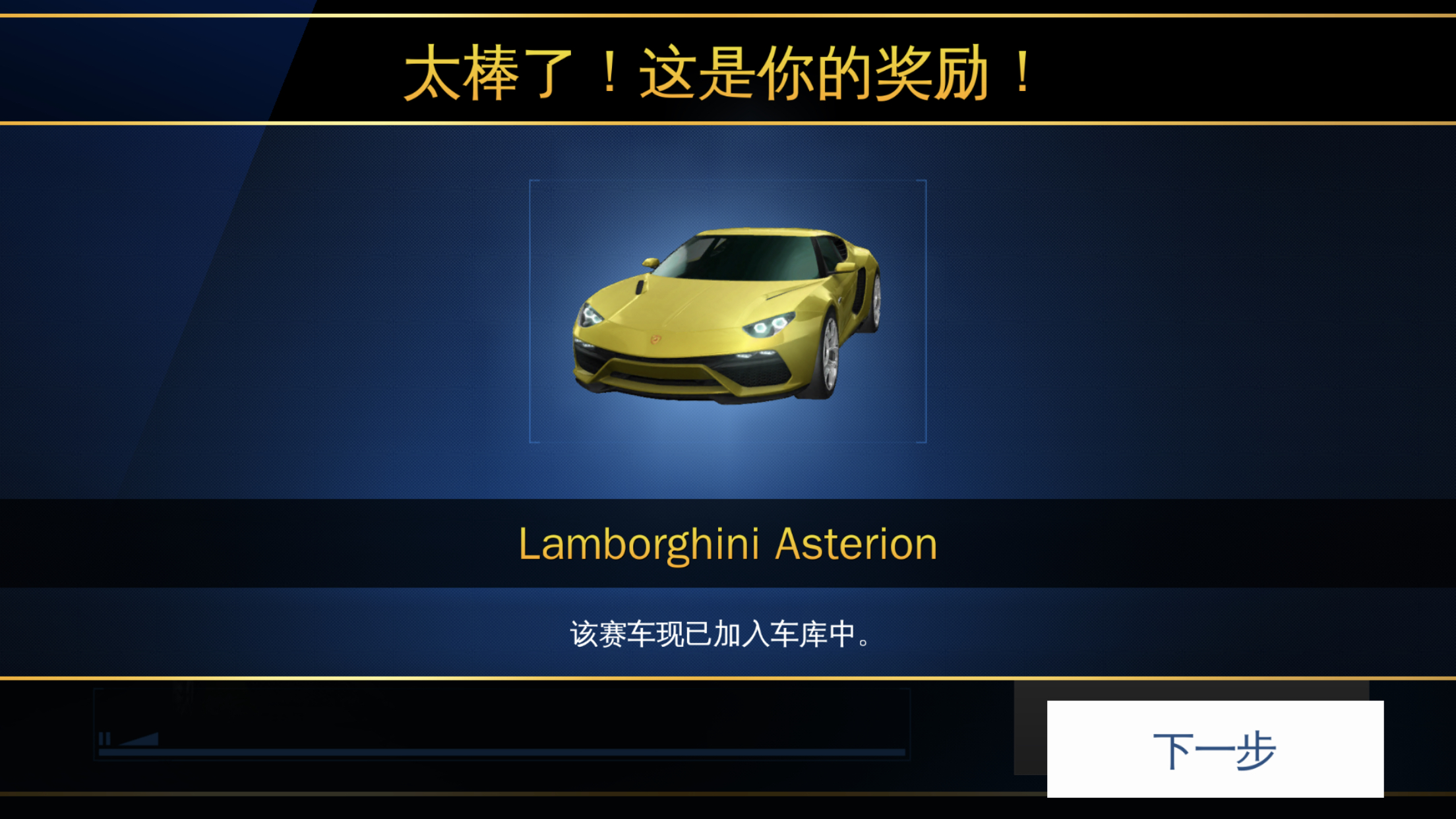The width and height of the screenshot is (1456, 819).
Task: Click the yellow Lamborghini Asterion car image
Action: (727, 315)
